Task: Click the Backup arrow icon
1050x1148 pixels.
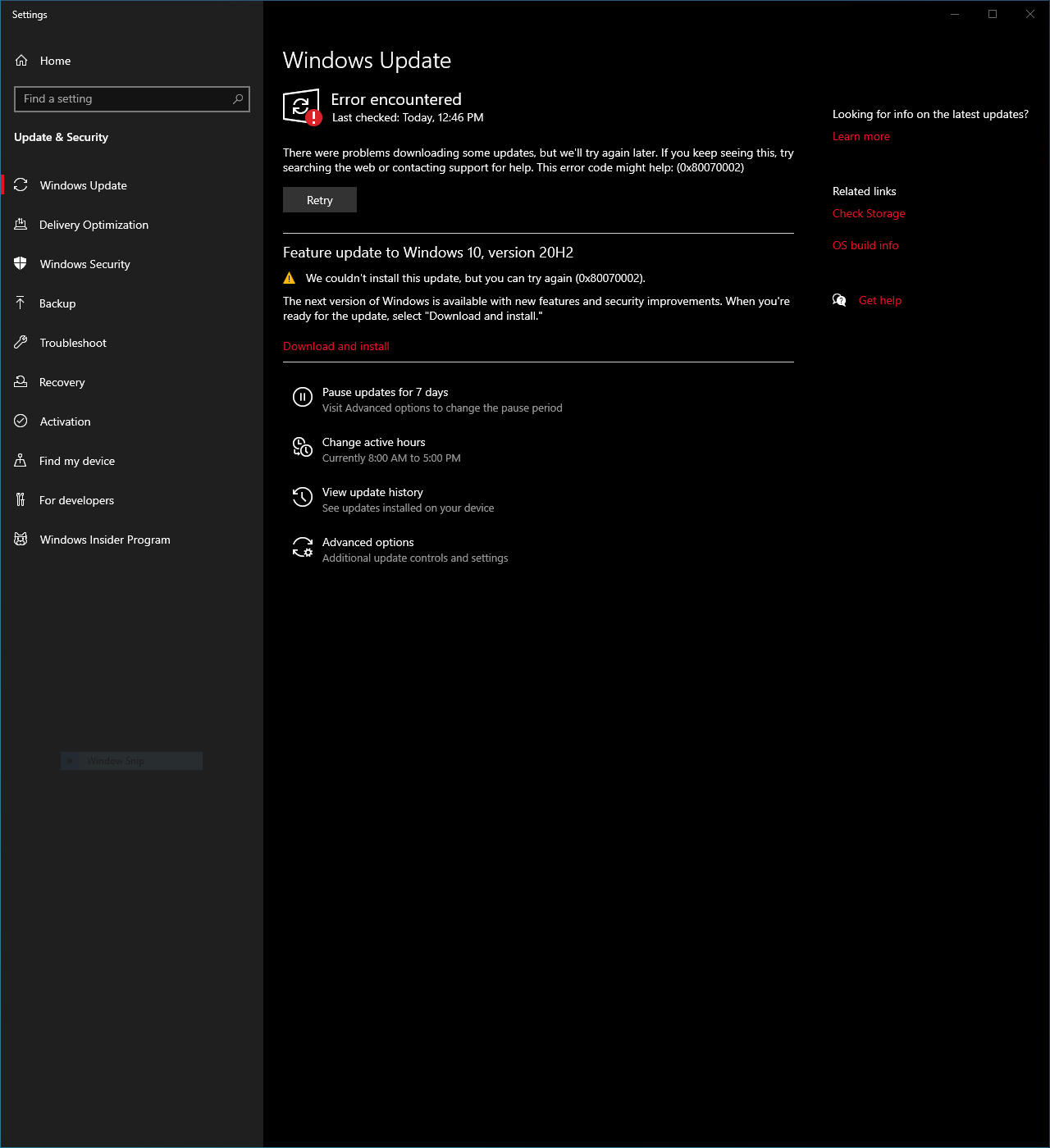Action: coord(21,303)
